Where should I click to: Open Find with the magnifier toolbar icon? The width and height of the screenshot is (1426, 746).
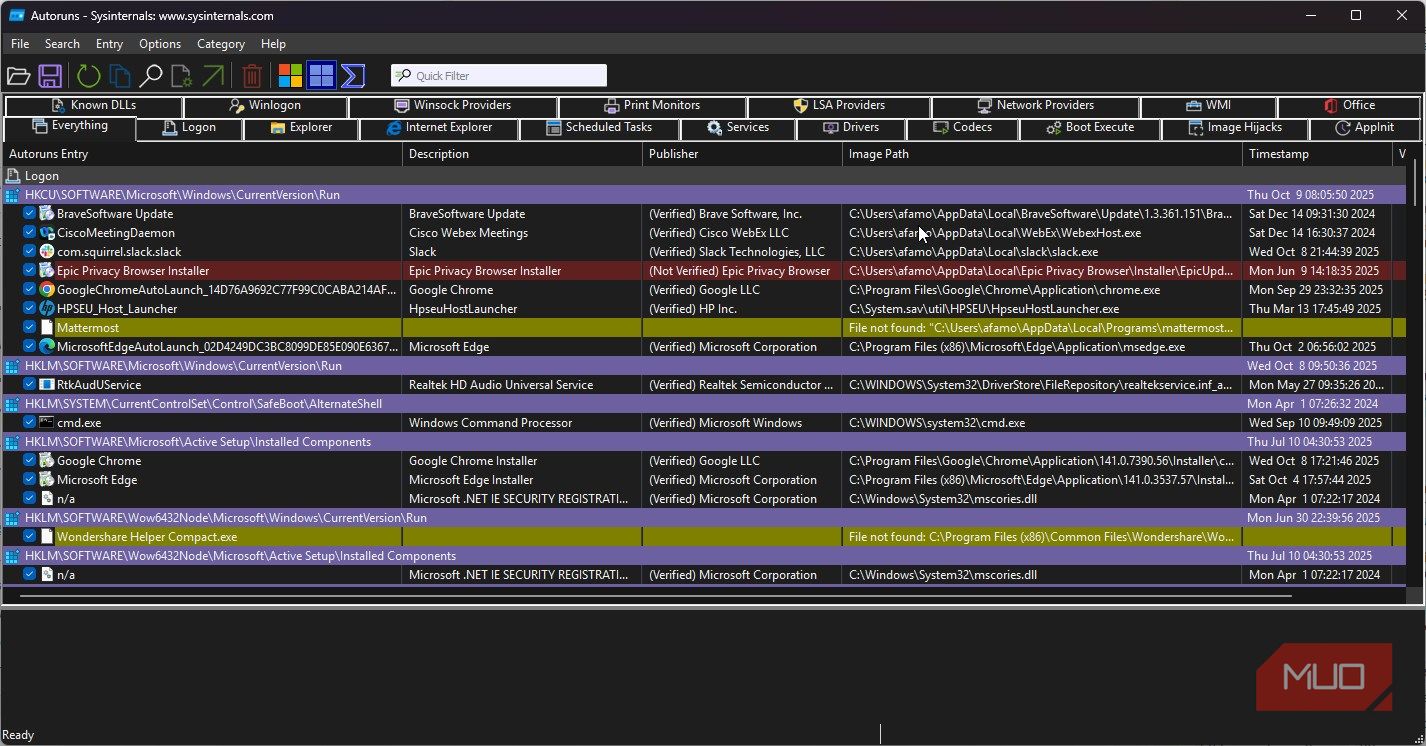(151, 76)
